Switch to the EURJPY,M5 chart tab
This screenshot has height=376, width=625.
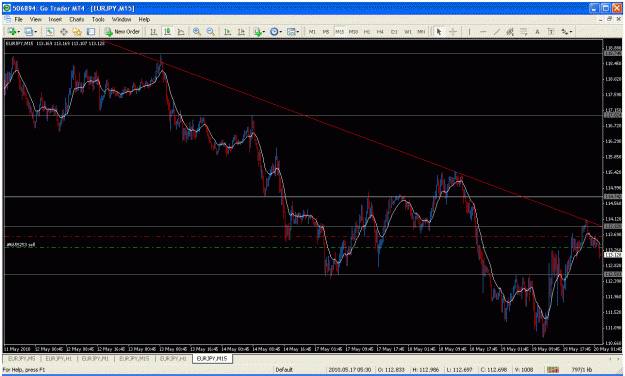click(x=22, y=359)
